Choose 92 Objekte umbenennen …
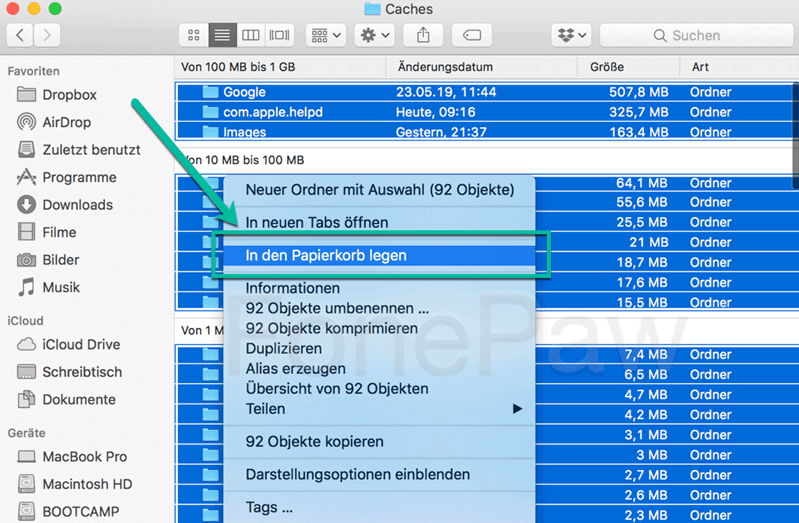 [x=380, y=308]
